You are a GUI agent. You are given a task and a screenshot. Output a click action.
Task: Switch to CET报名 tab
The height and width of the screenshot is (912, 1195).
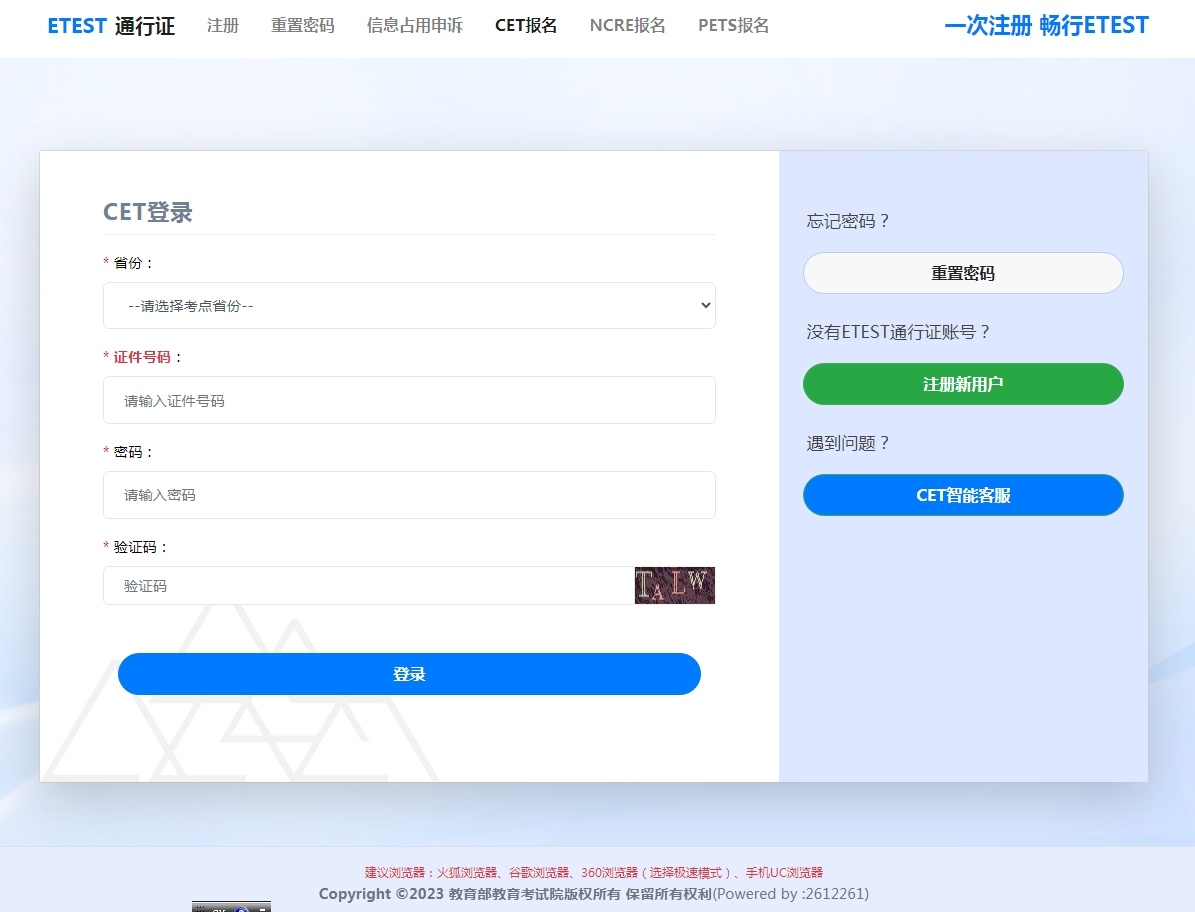(526, 26)
